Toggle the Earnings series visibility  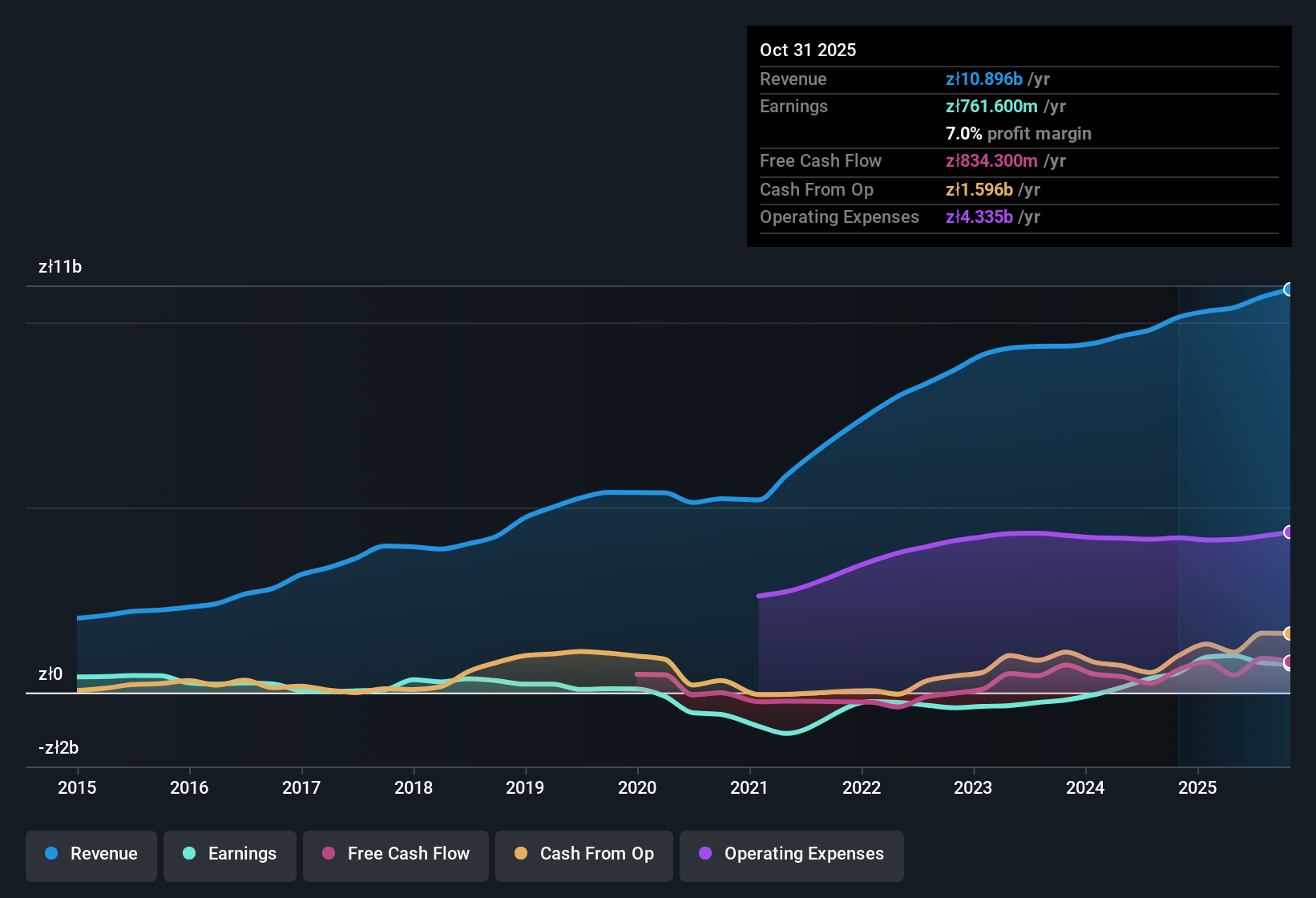pos(229,854)
